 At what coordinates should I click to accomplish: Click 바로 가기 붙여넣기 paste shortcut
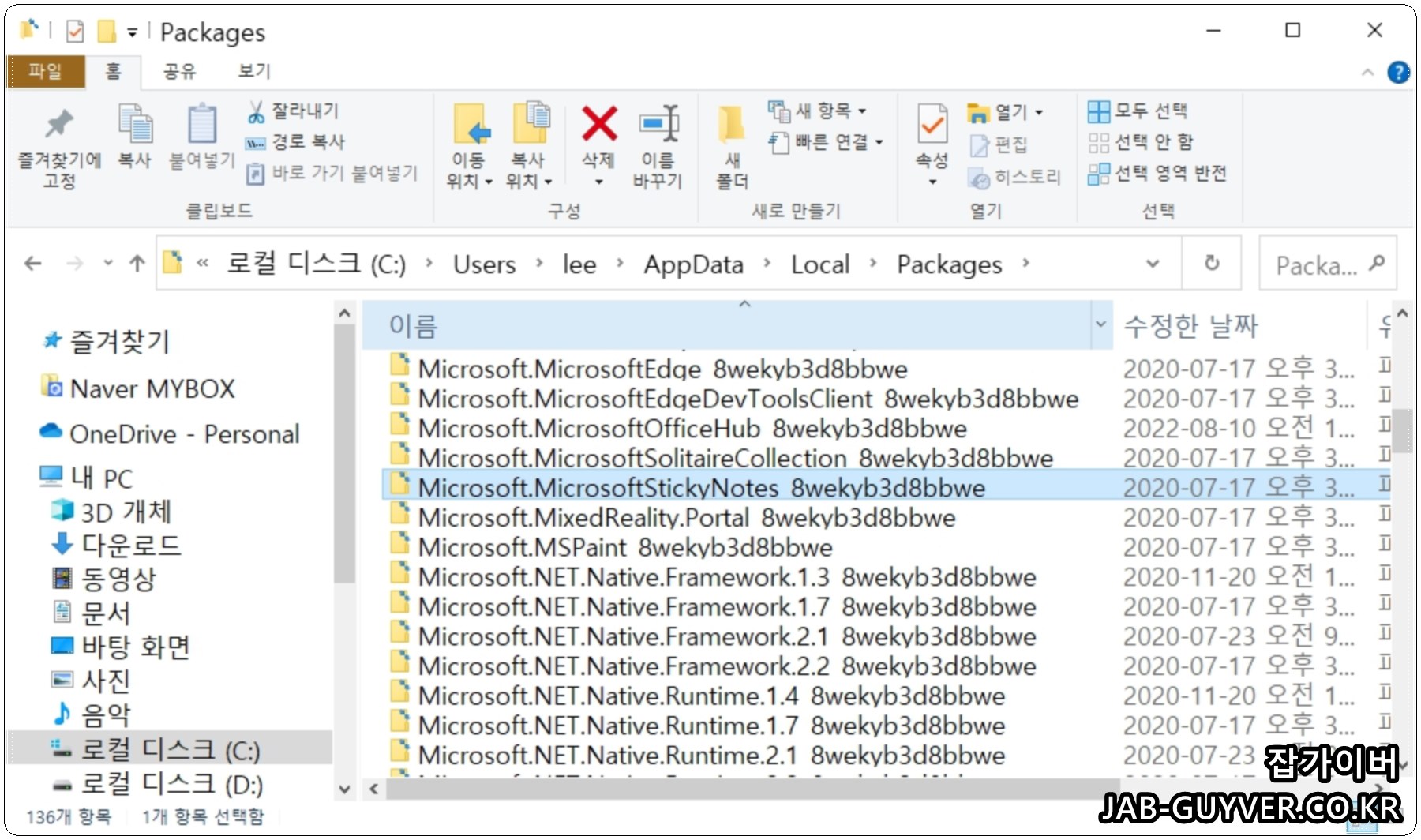click(x=332, y=173)
